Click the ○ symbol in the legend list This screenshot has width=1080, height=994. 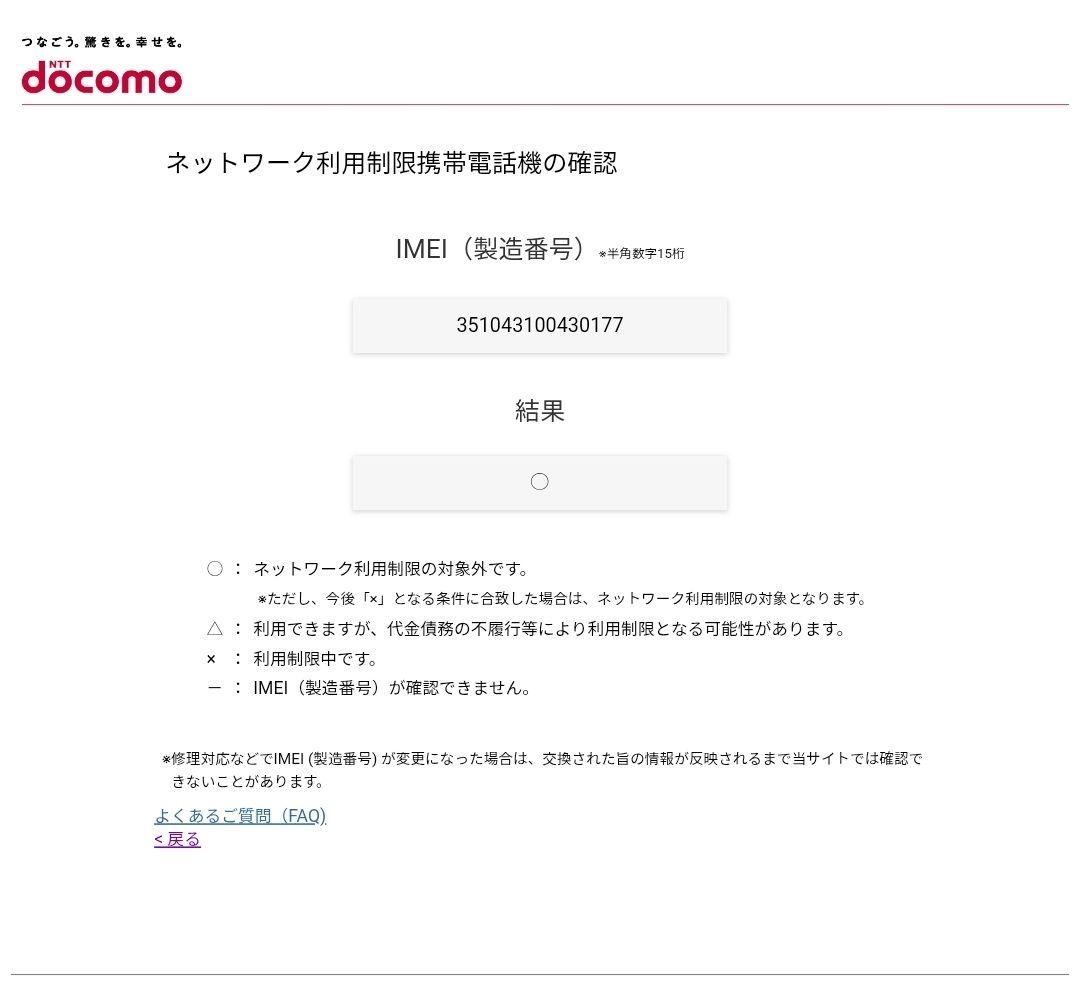coord(213,568)
